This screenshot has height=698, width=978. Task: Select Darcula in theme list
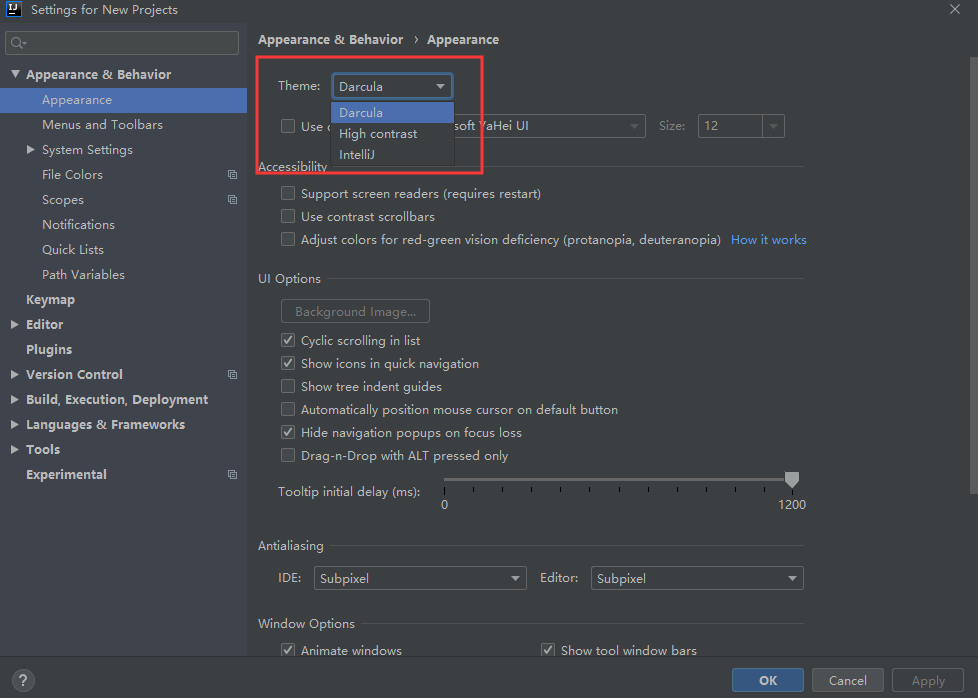[392, 113]
